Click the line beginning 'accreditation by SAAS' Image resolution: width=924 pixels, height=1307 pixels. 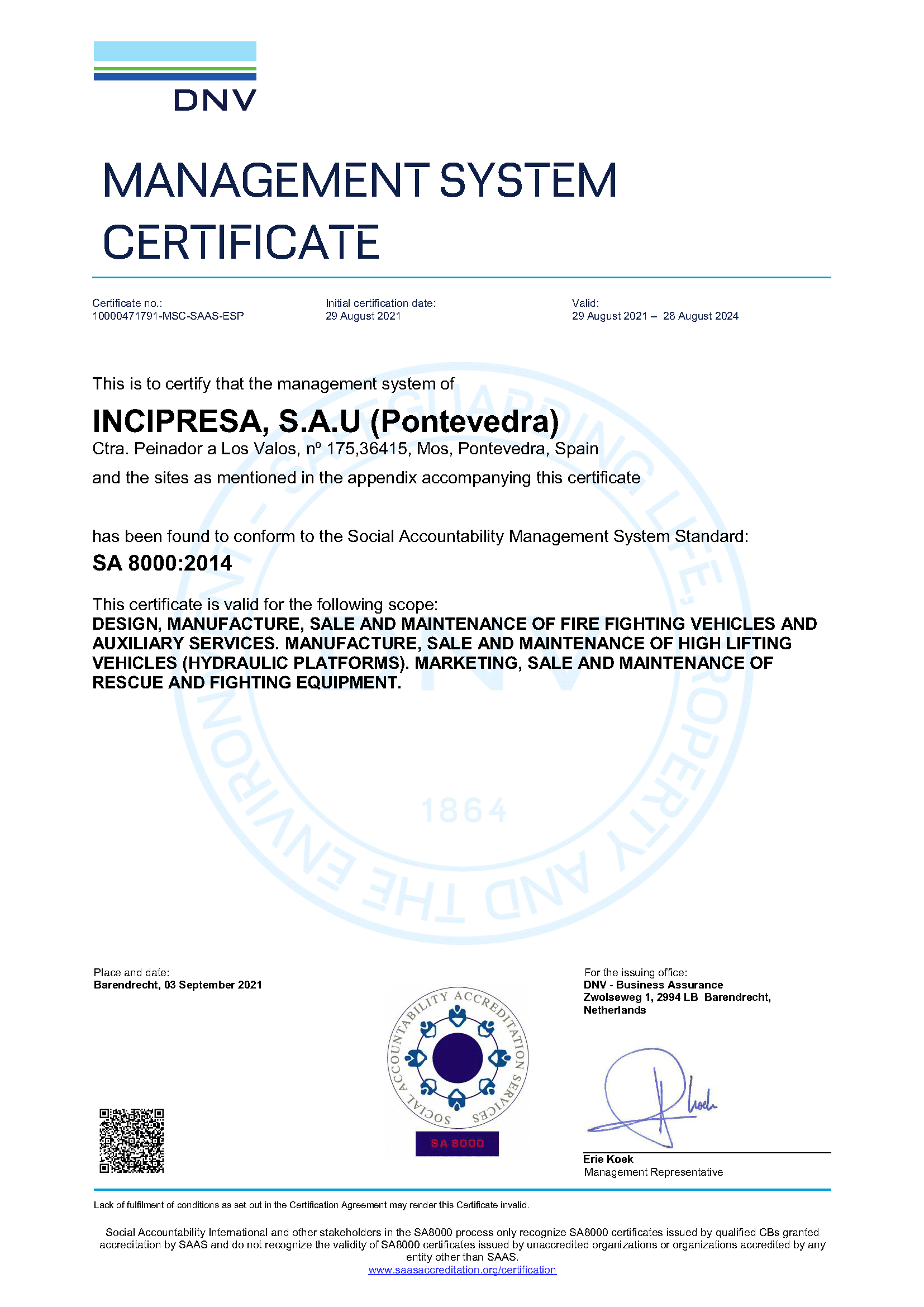[462, 1245]
